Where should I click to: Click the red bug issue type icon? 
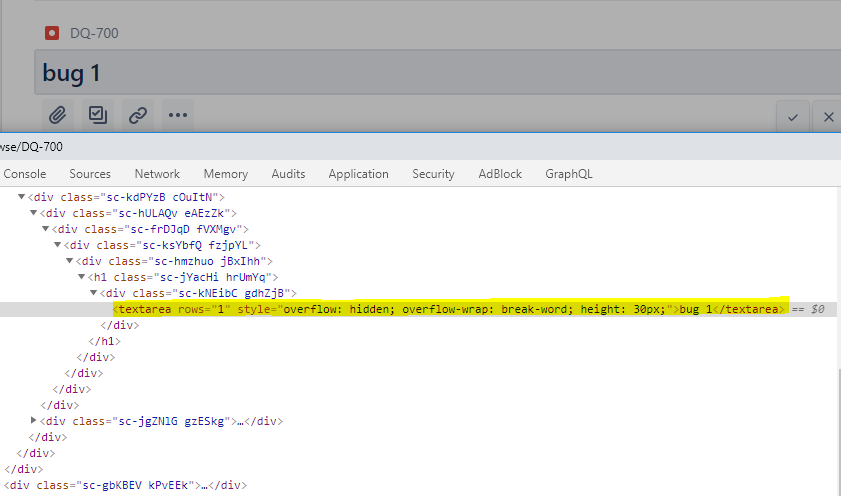pyautogui.click(x=52, y=33)
